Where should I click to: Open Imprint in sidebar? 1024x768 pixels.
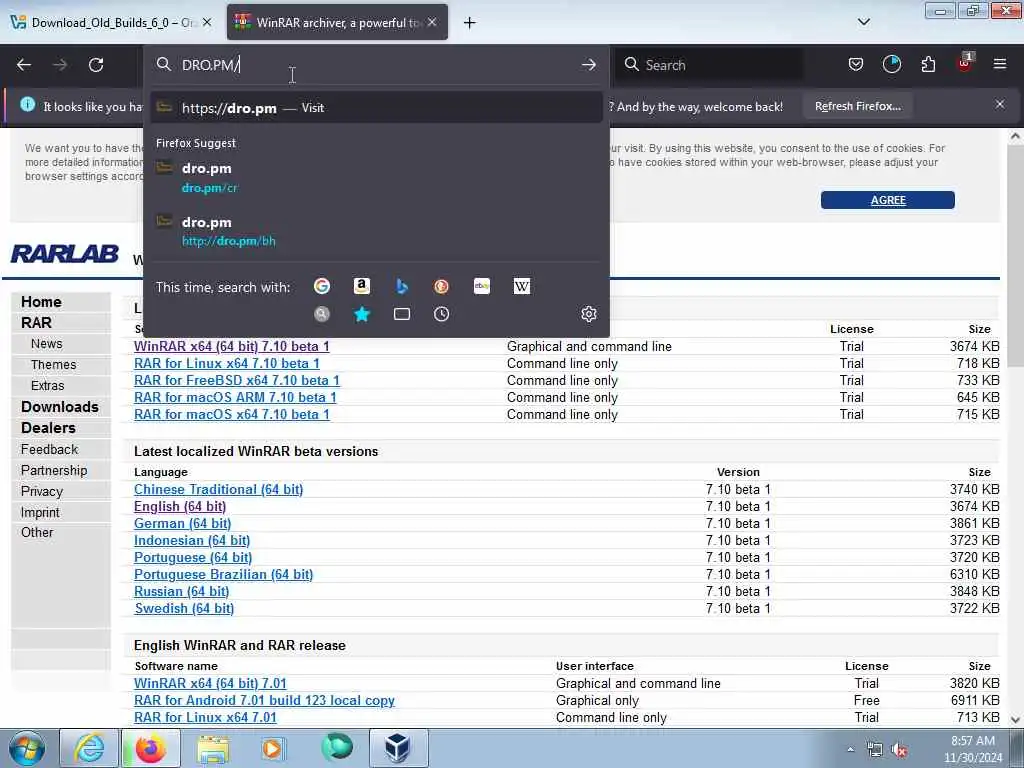tap(40, 512)
